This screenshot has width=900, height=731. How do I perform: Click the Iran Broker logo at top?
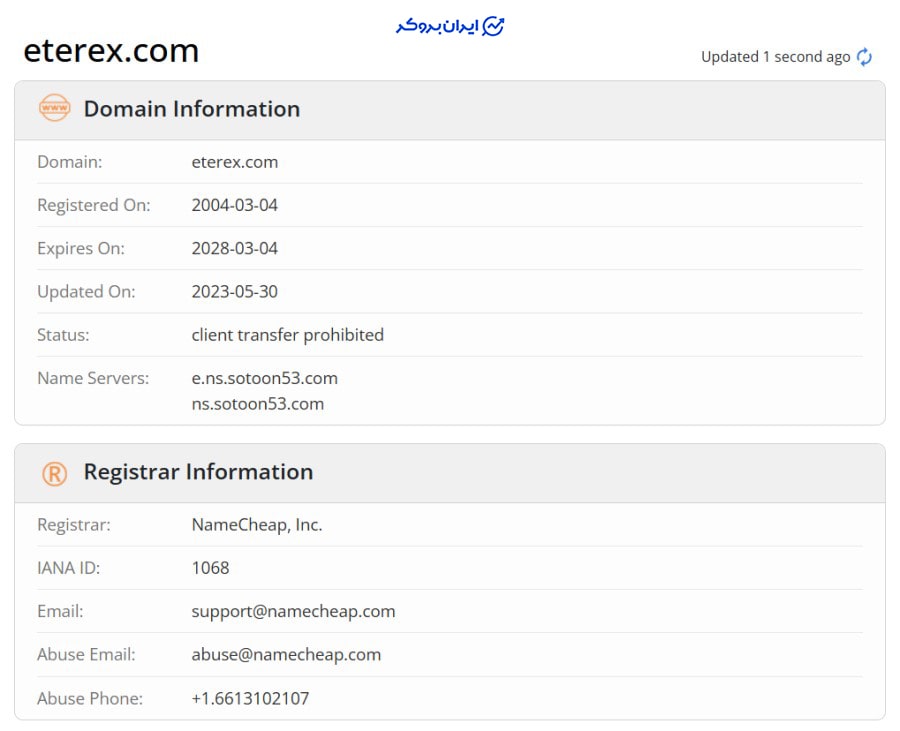pos(450,26)
